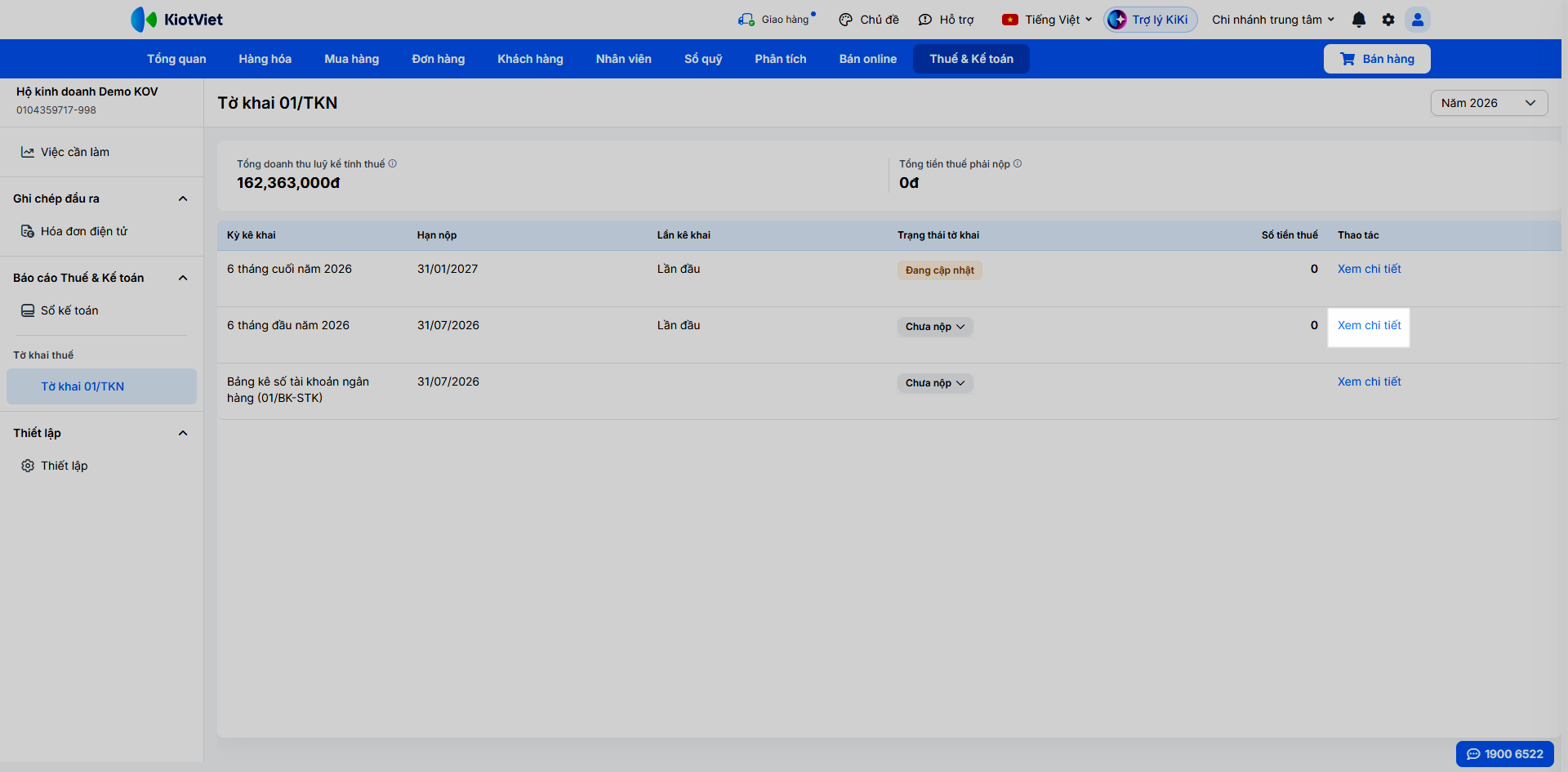Open the Hàng hóa menu
This screenshot has height=772, width=1568.
tap(265, 59)
